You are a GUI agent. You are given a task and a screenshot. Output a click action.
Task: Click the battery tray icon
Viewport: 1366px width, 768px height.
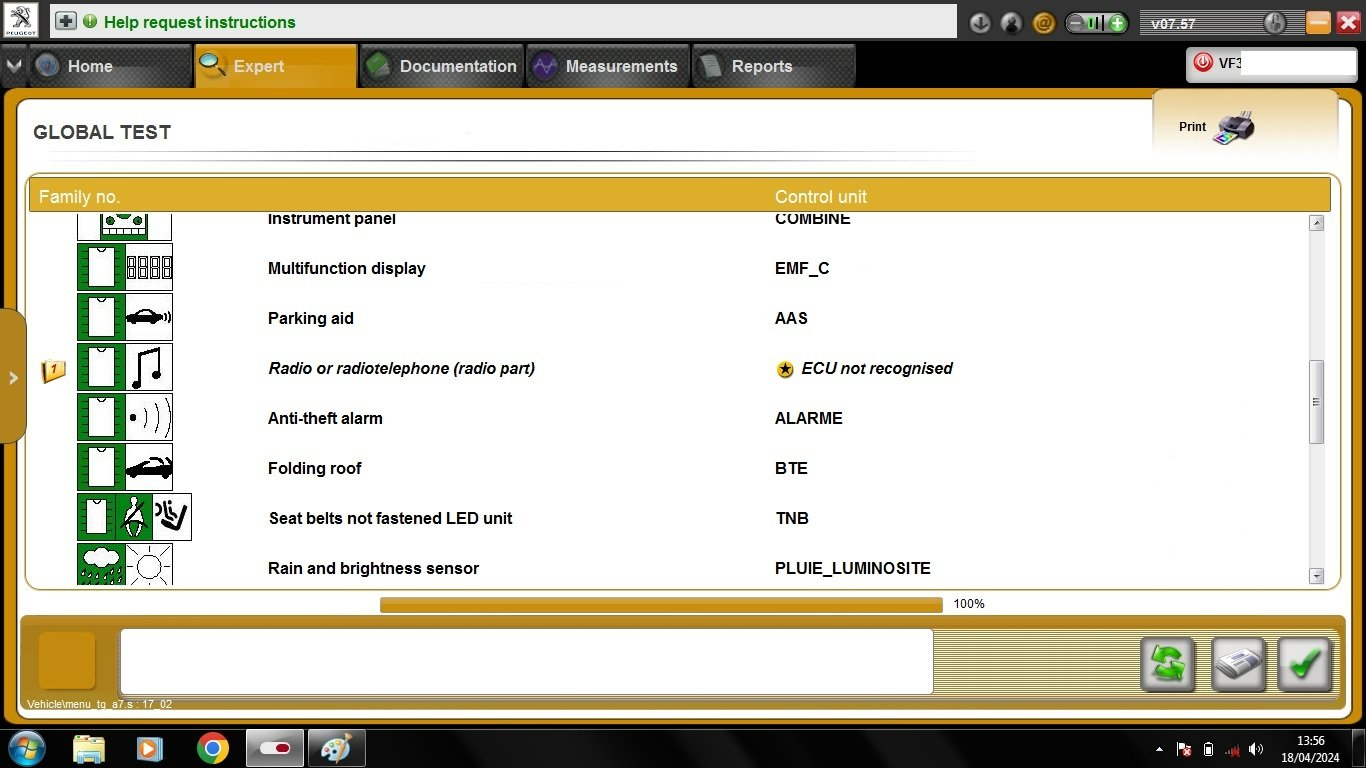(x=1209, y=749)
